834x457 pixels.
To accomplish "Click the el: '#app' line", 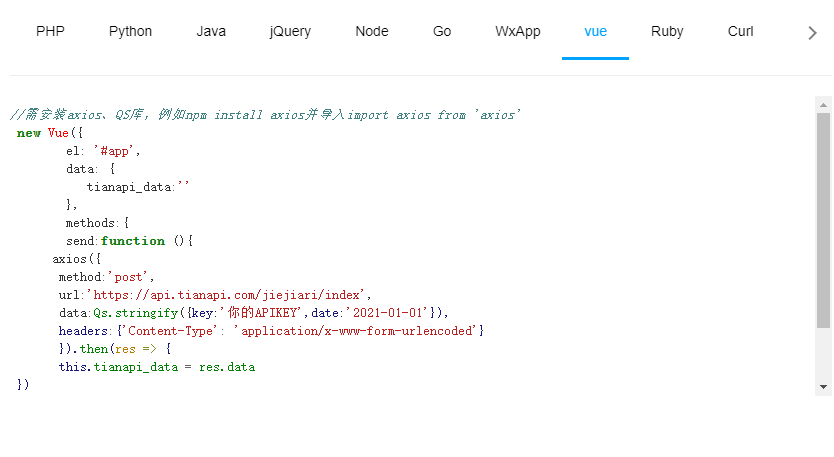I will click(103, 151).
